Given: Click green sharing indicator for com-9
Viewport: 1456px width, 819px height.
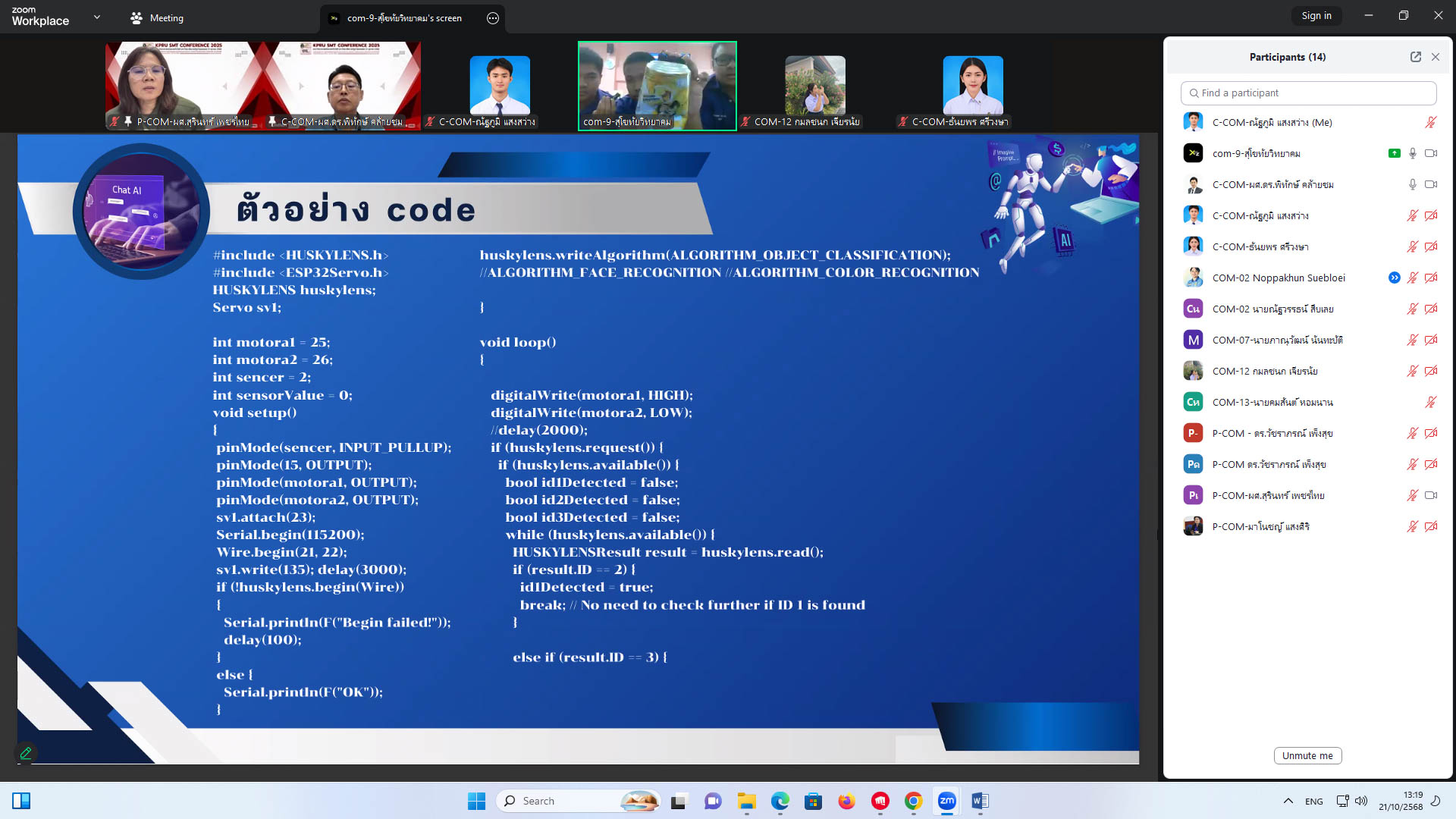Looking at the screenshot, I should pos(1394,153).
